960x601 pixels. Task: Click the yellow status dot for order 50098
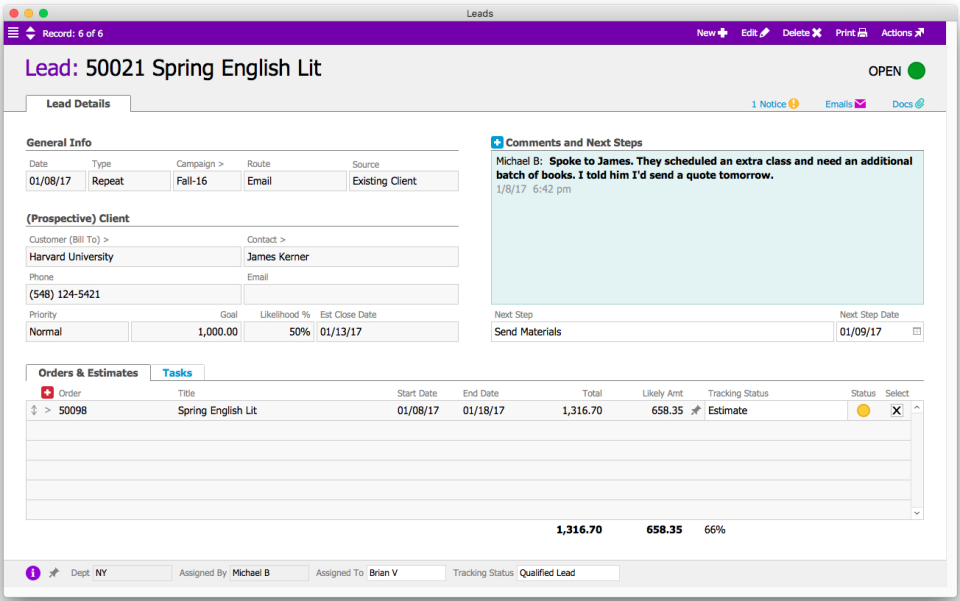[862, 410]
